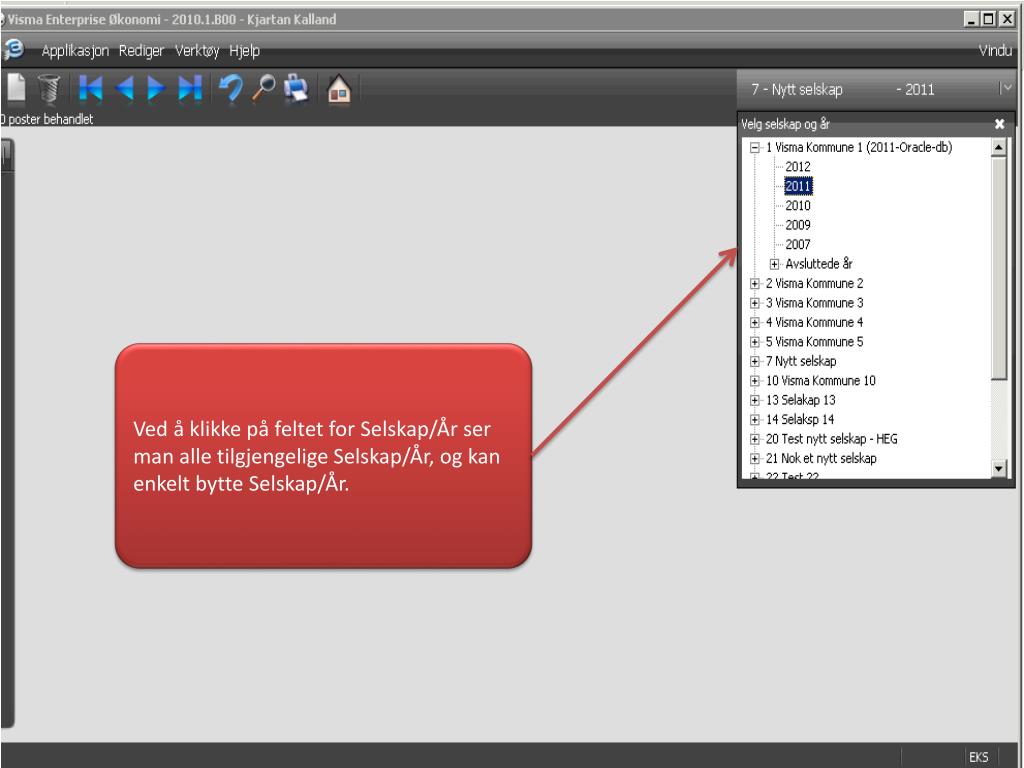
Task: Collapse the 1 Visma Kommune 1 node
Action: pos(755,148)
